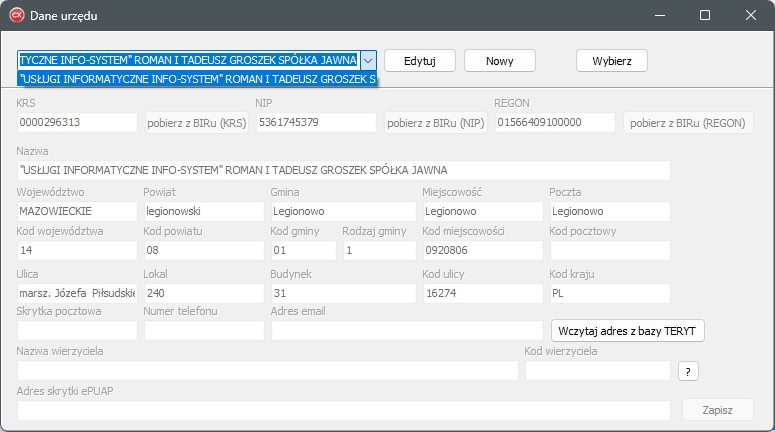This screenshot has height=432, width=775.
Task: Click the Zapisz button
Action: pos(717,409)
